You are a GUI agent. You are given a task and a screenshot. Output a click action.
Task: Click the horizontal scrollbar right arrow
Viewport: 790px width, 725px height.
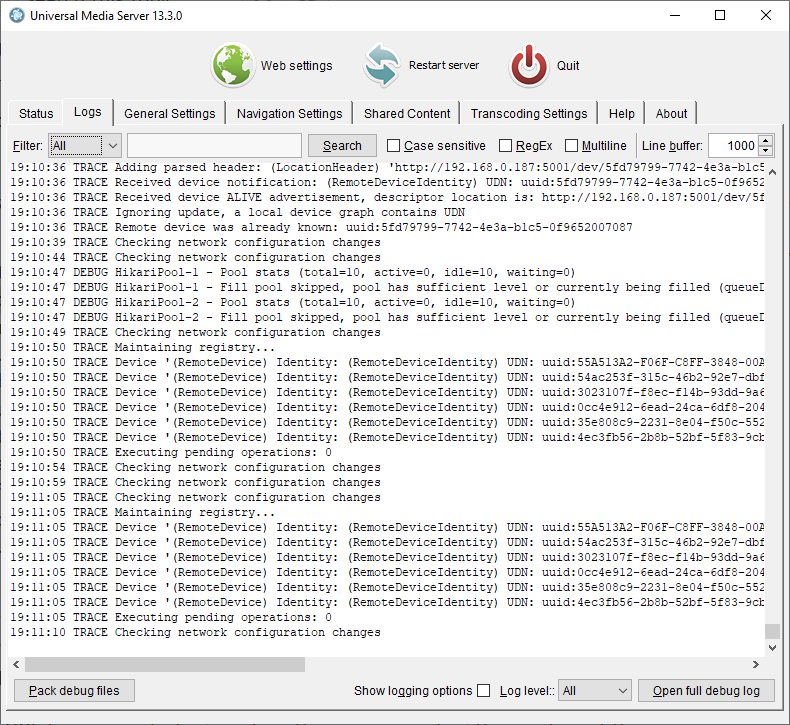[756, 665]
